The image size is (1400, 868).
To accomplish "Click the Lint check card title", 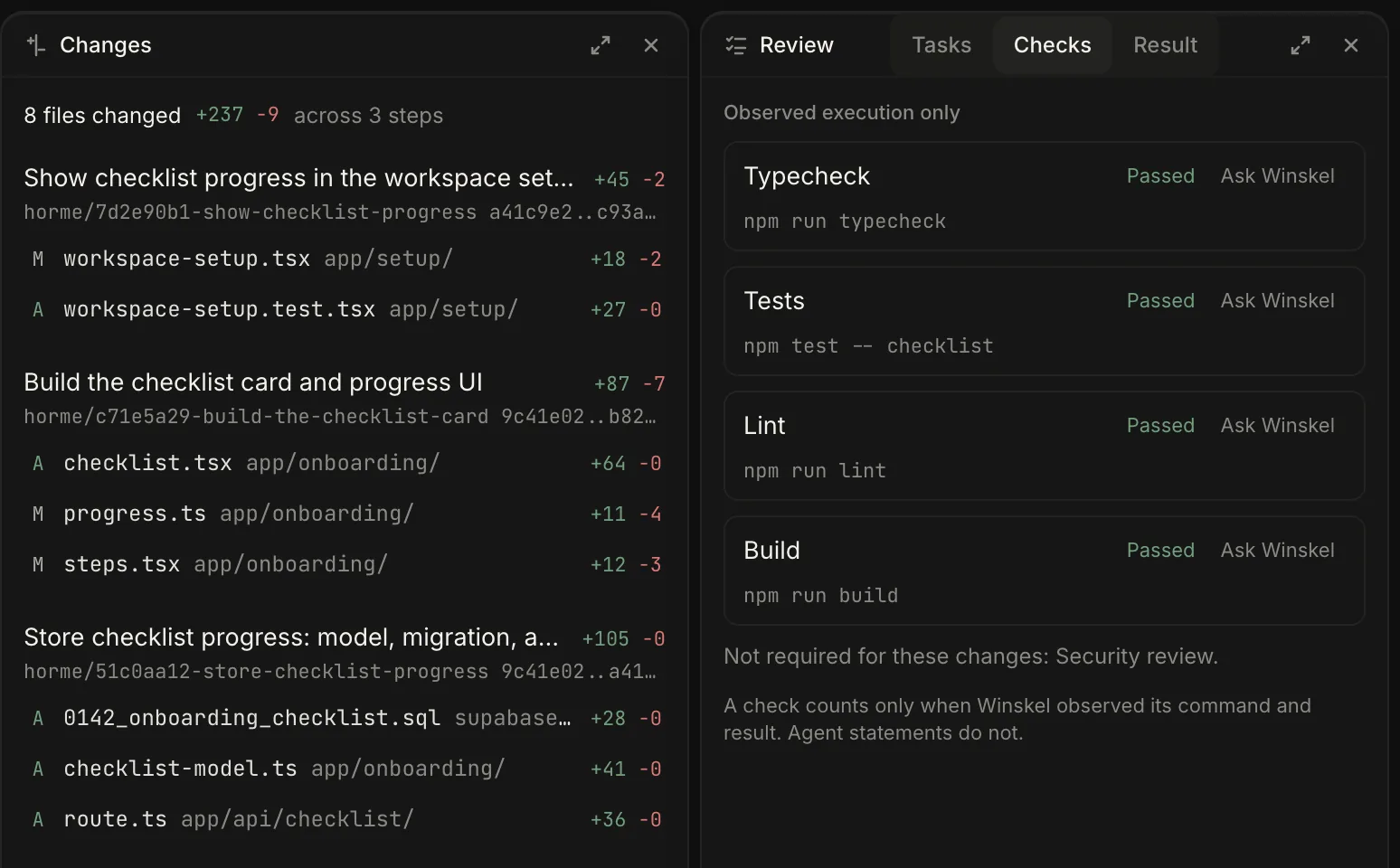I will click(764, 426).
